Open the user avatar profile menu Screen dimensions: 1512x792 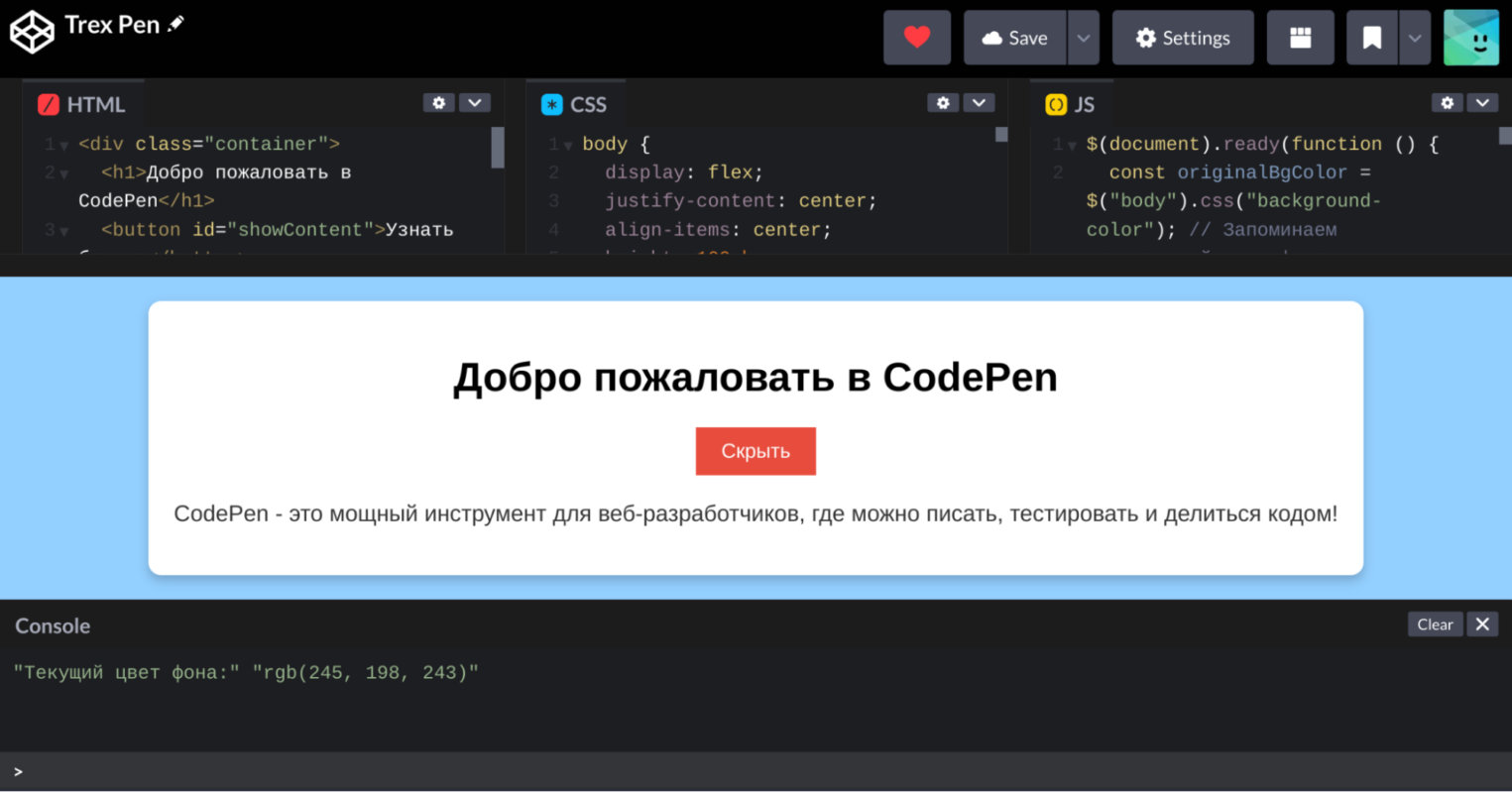pyautogui.click(x=1470, y=38)
